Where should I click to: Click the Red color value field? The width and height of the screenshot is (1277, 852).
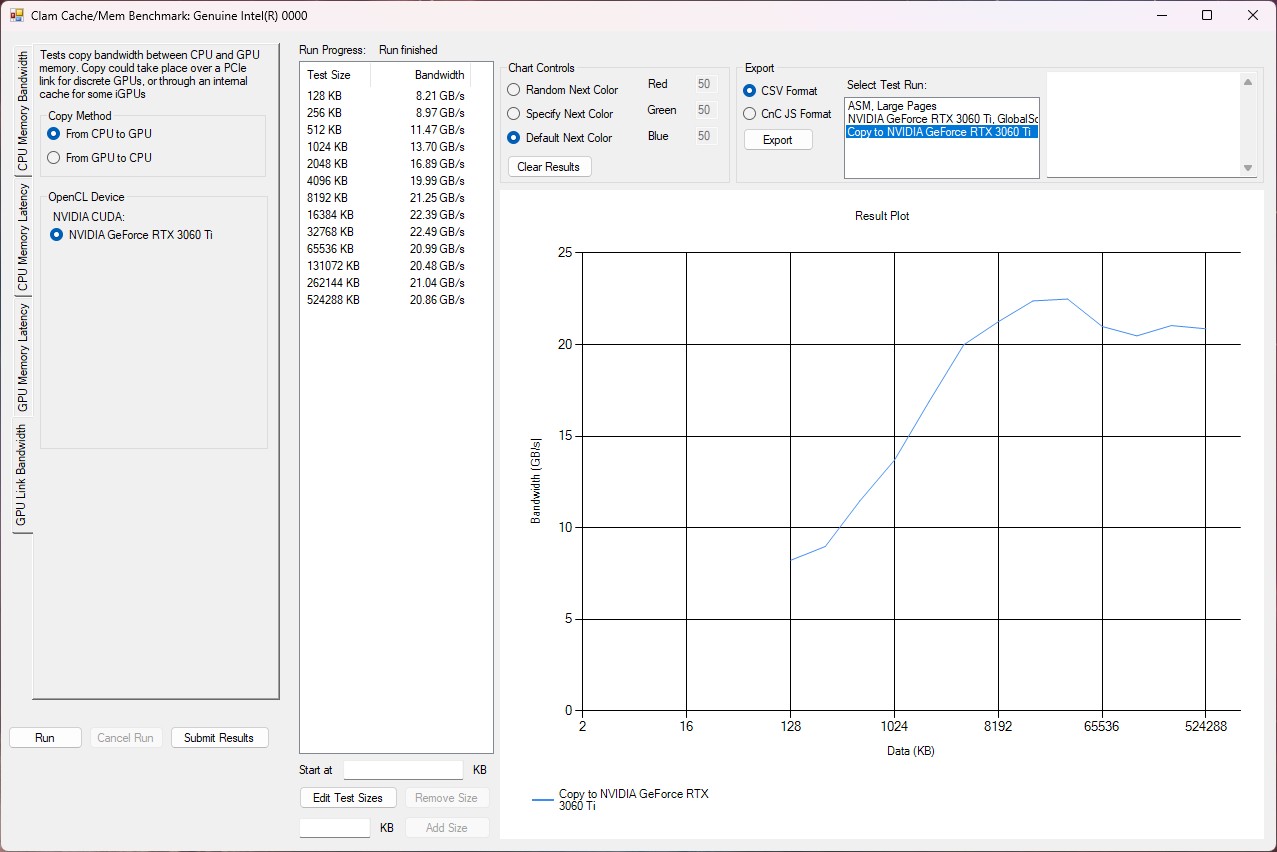[704, 85]
